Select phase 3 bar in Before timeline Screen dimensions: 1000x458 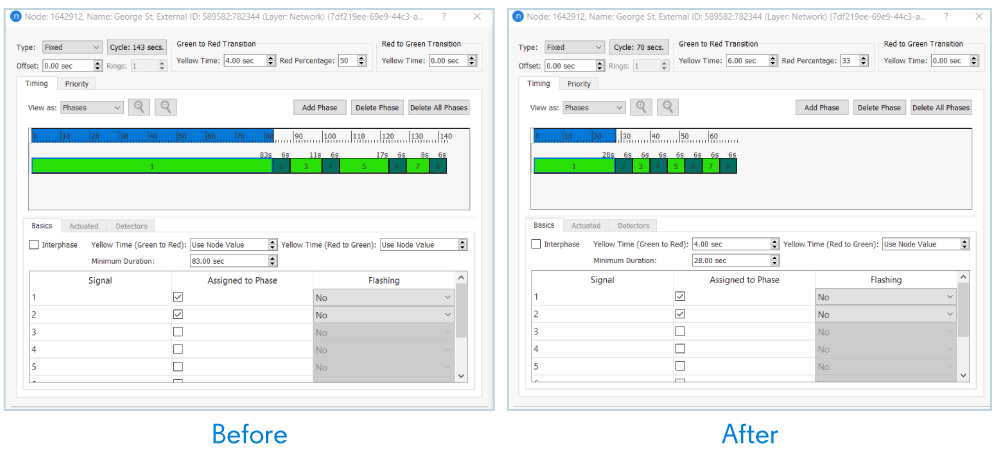[306, 166]
